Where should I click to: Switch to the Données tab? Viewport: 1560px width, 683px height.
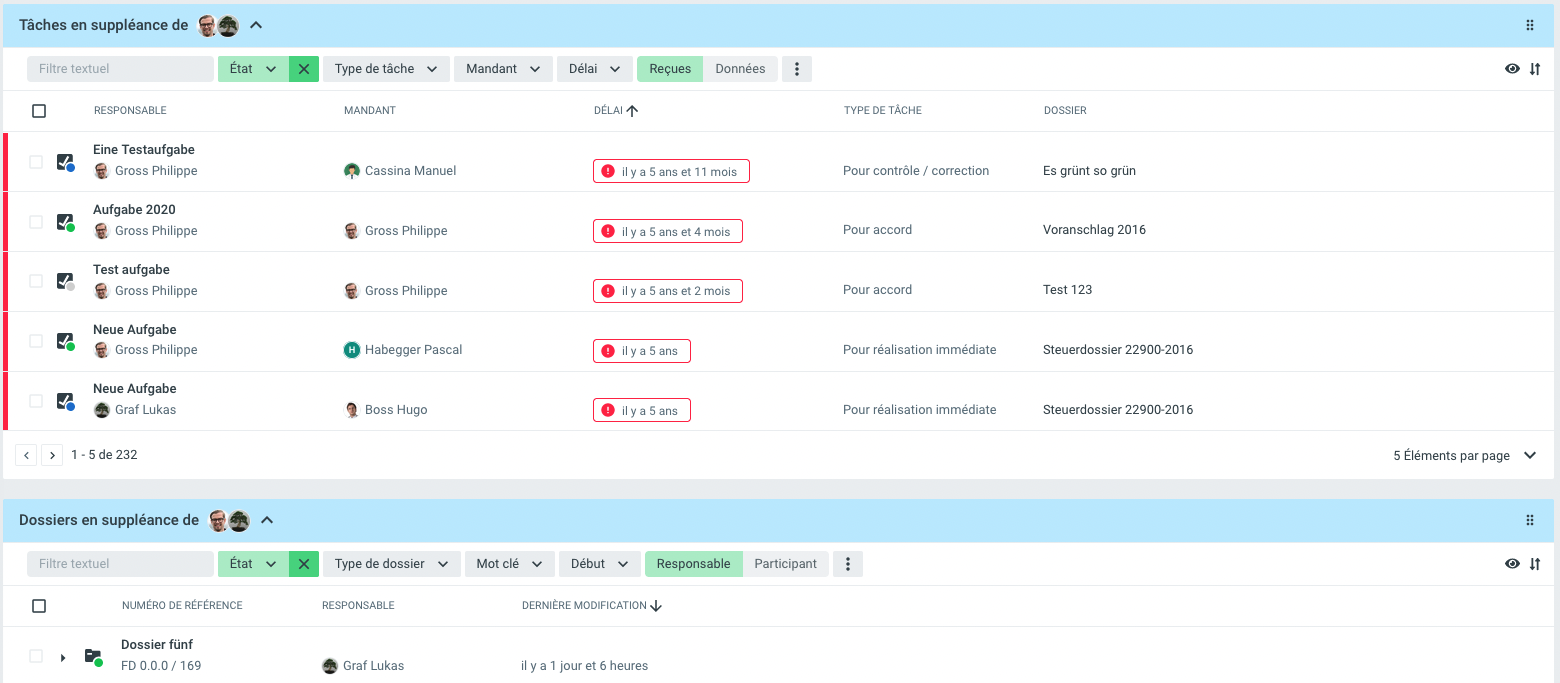[x=740, y=69]
